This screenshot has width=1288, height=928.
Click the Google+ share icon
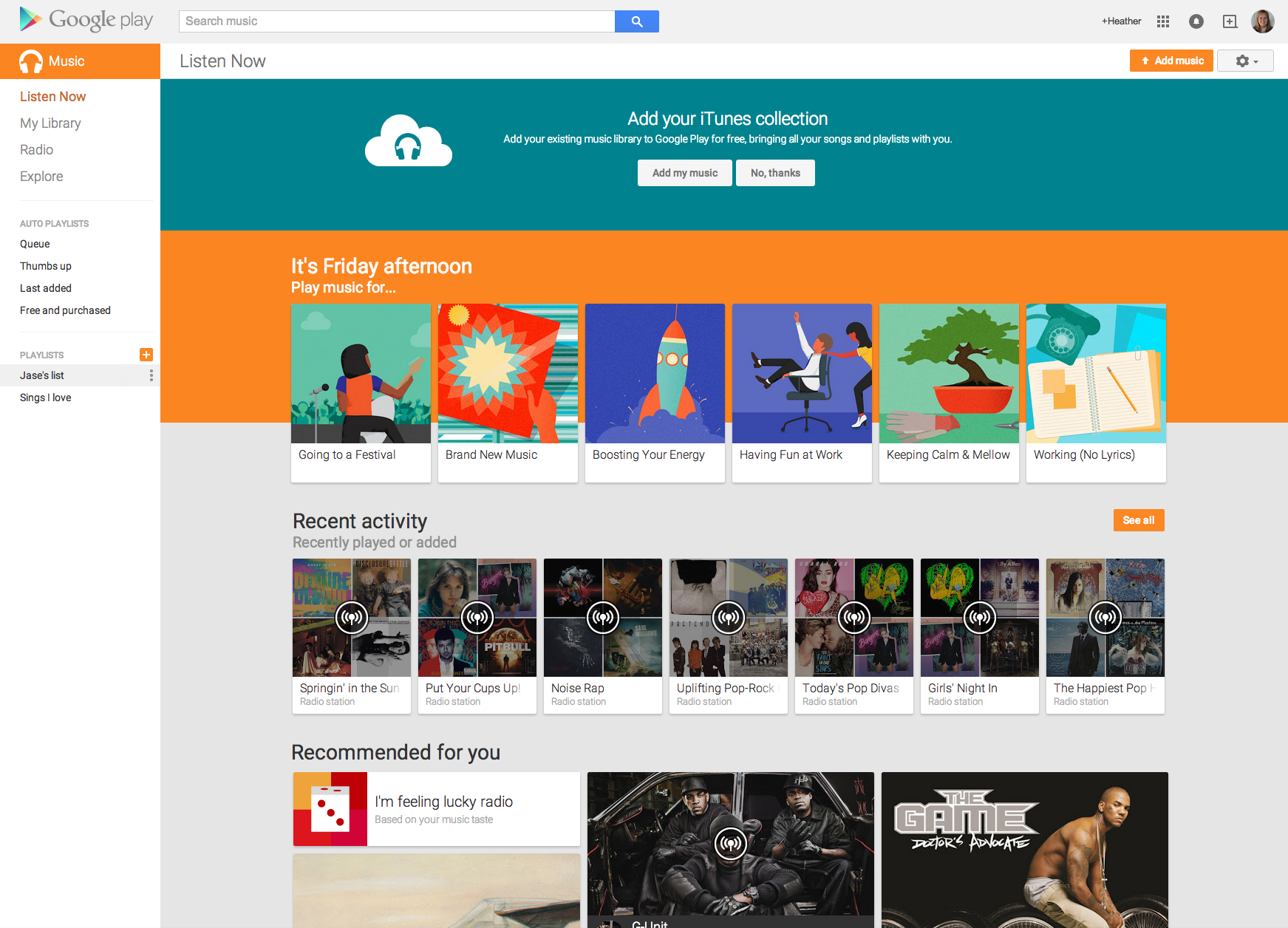tap(1230, 21)
